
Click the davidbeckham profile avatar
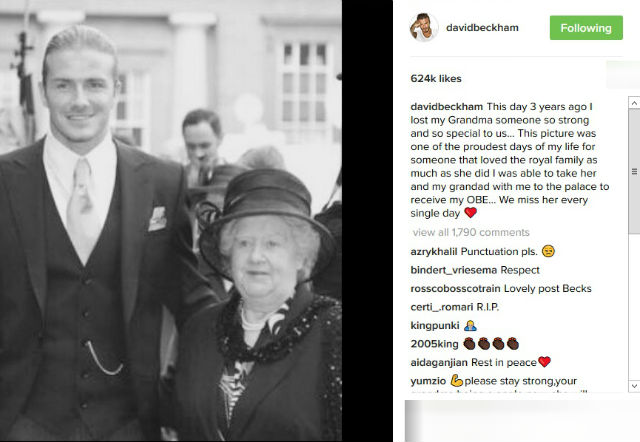click(x=424, y=27)
